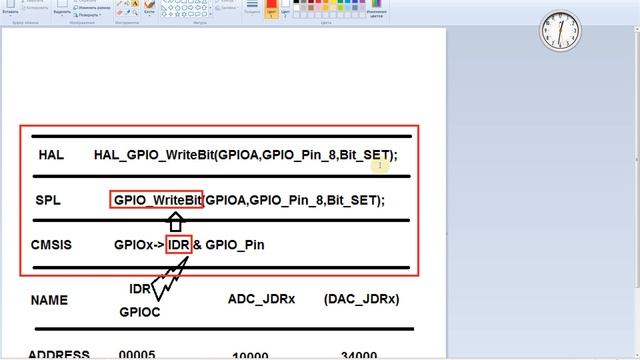Click the 'ADC_JDRx' text on canvas
This screenshot has width=640, height=360.
pos(261,299)
